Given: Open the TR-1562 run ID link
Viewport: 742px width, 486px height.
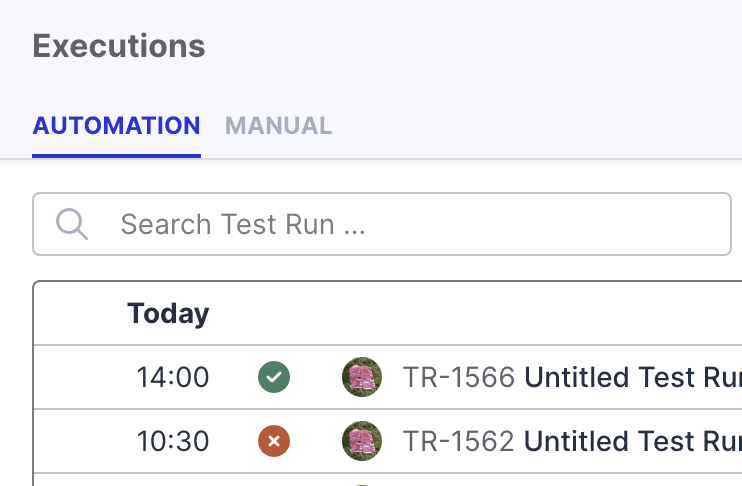Looking at the screenshot, I should click(x=458, y=441).
